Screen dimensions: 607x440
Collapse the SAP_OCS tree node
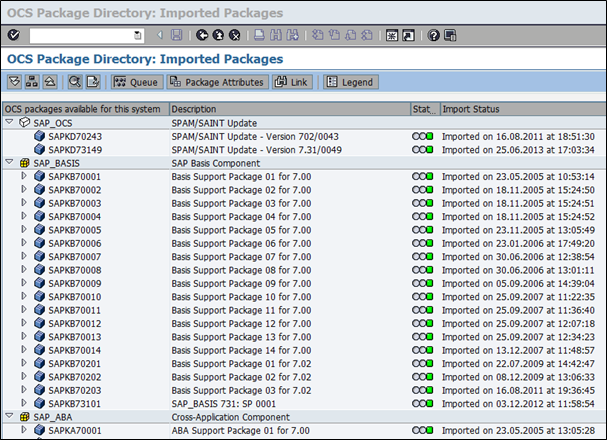[10, 122]
